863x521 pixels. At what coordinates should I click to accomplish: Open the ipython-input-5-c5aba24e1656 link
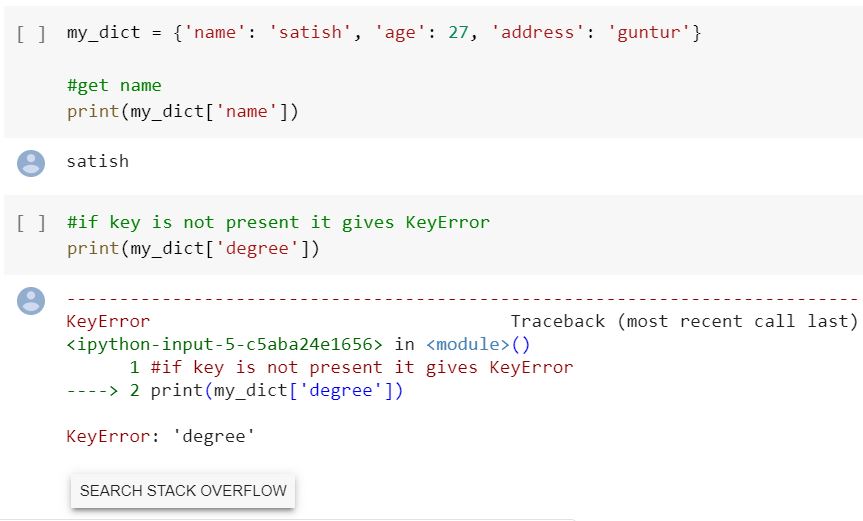(x=225, y=344)
